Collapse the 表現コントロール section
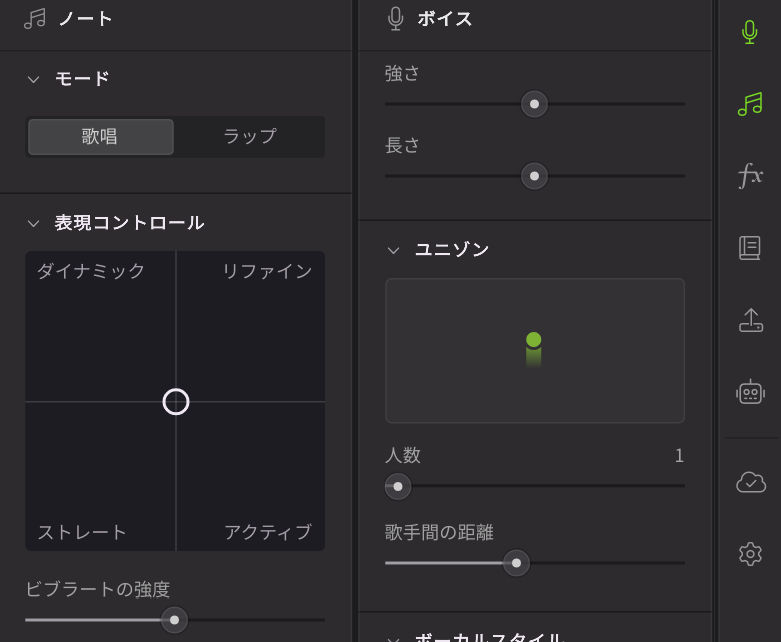 coord(33,223)
